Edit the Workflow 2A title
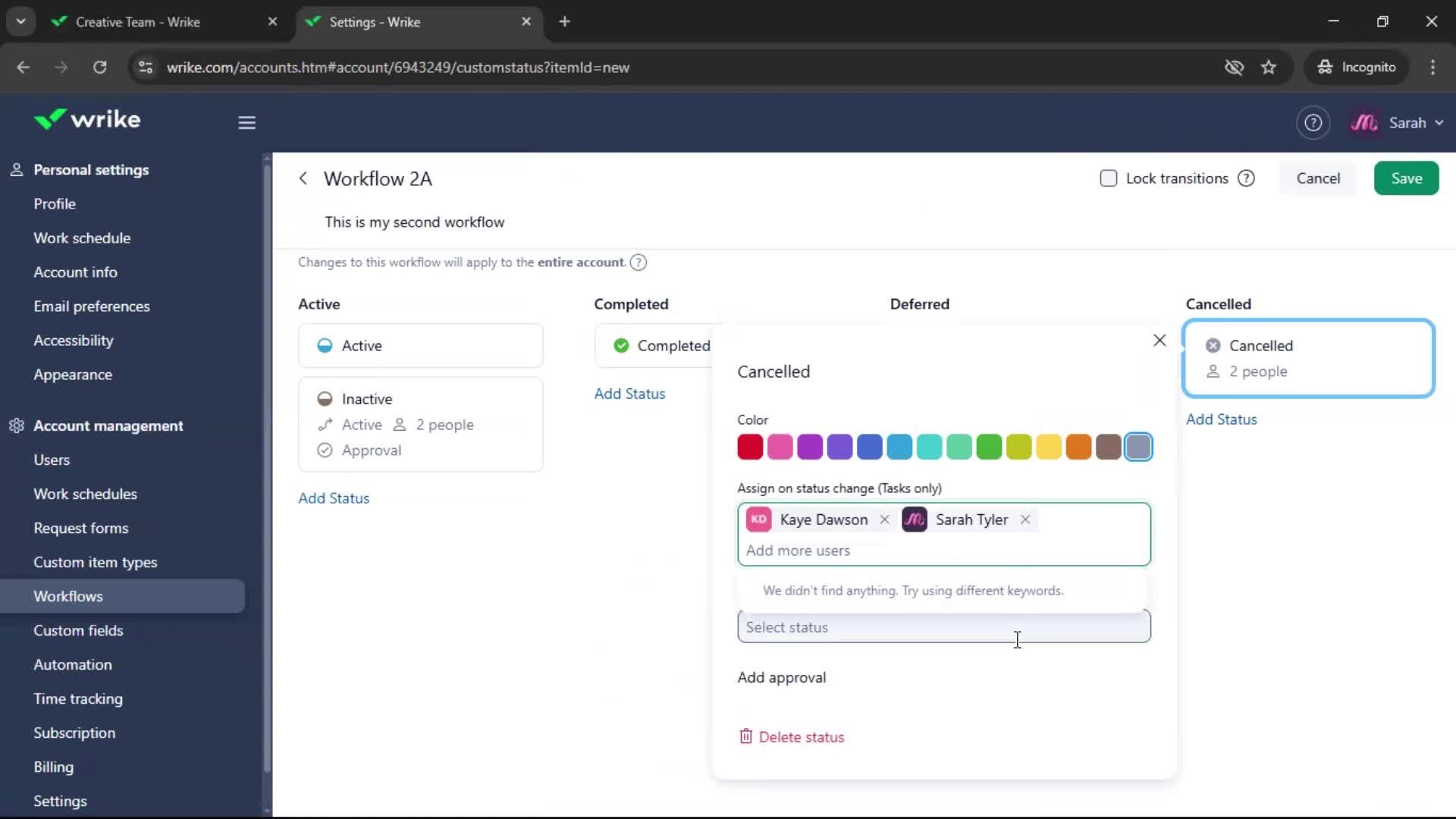 tap(378, 179)
